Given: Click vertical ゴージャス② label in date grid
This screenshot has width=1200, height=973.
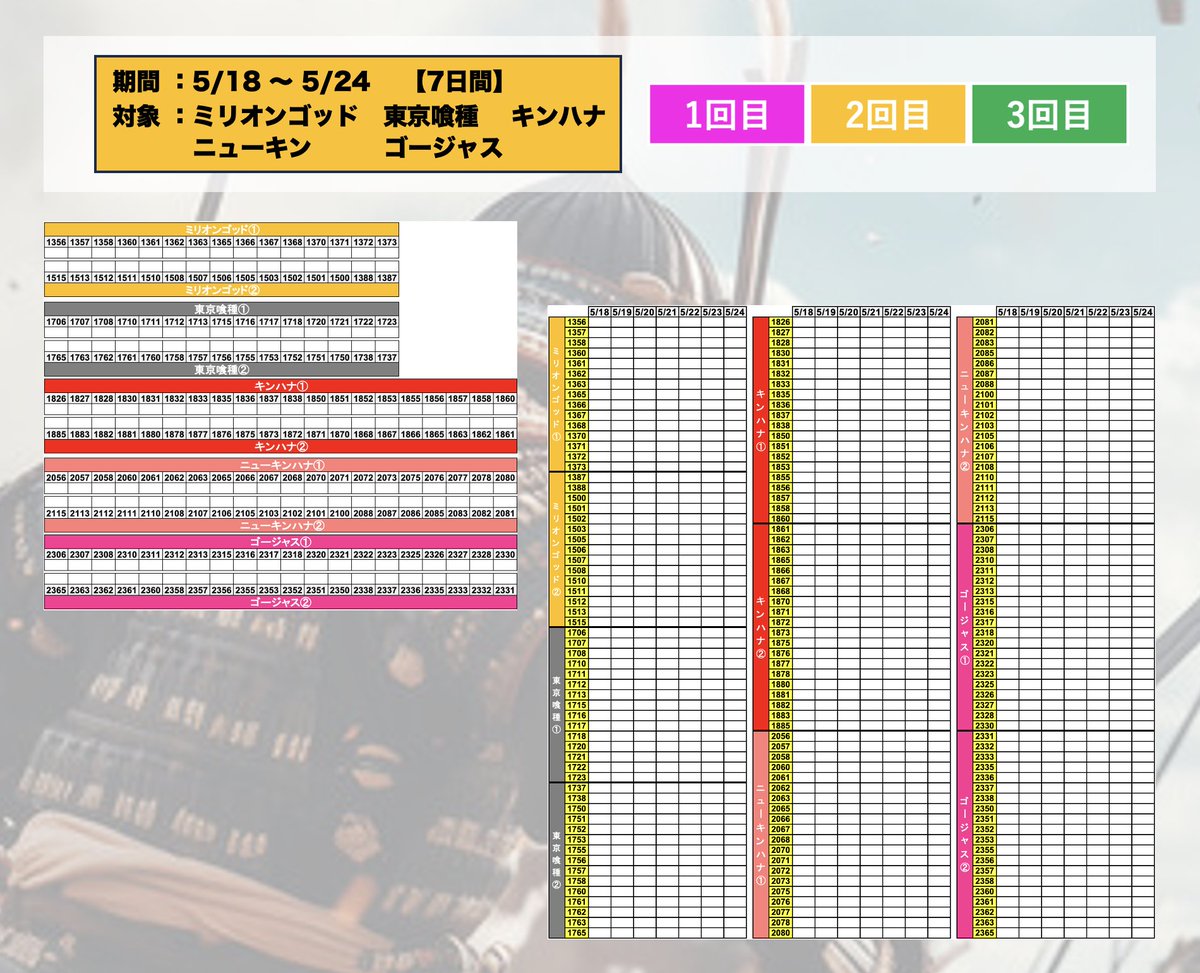Looking at the screenshot, I should coord(965,835).
